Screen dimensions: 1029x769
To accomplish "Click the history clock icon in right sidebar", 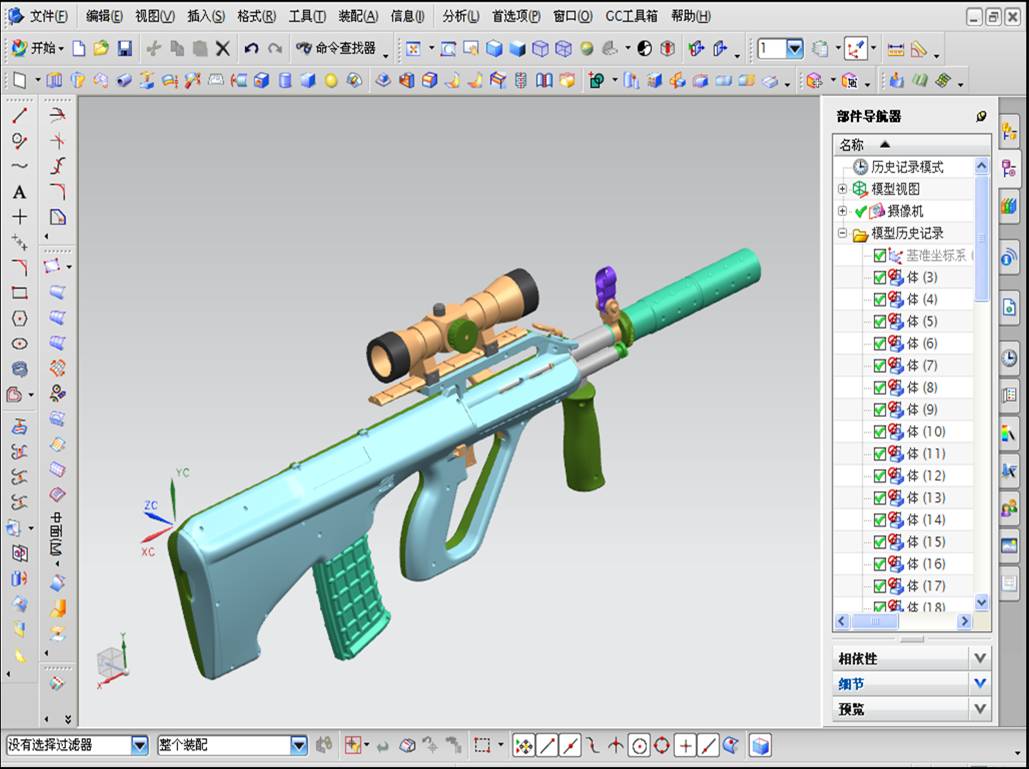I will (x=1009, y=358).
